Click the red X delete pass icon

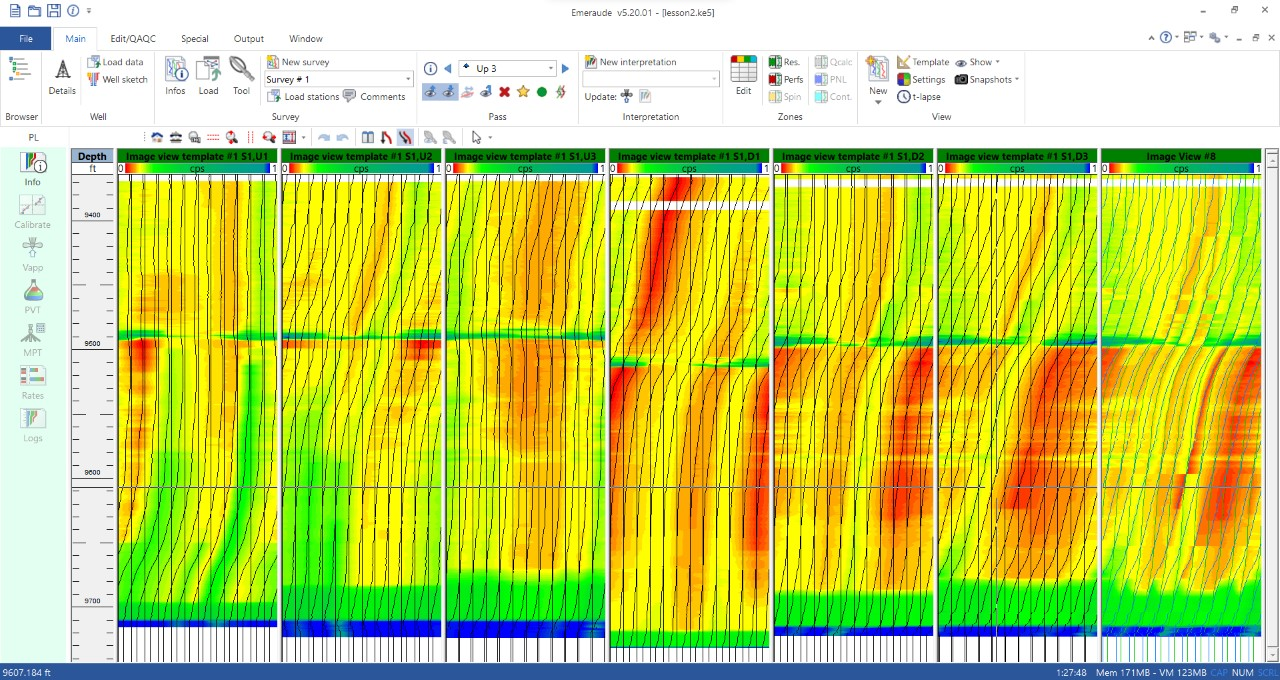pos(504,92)
